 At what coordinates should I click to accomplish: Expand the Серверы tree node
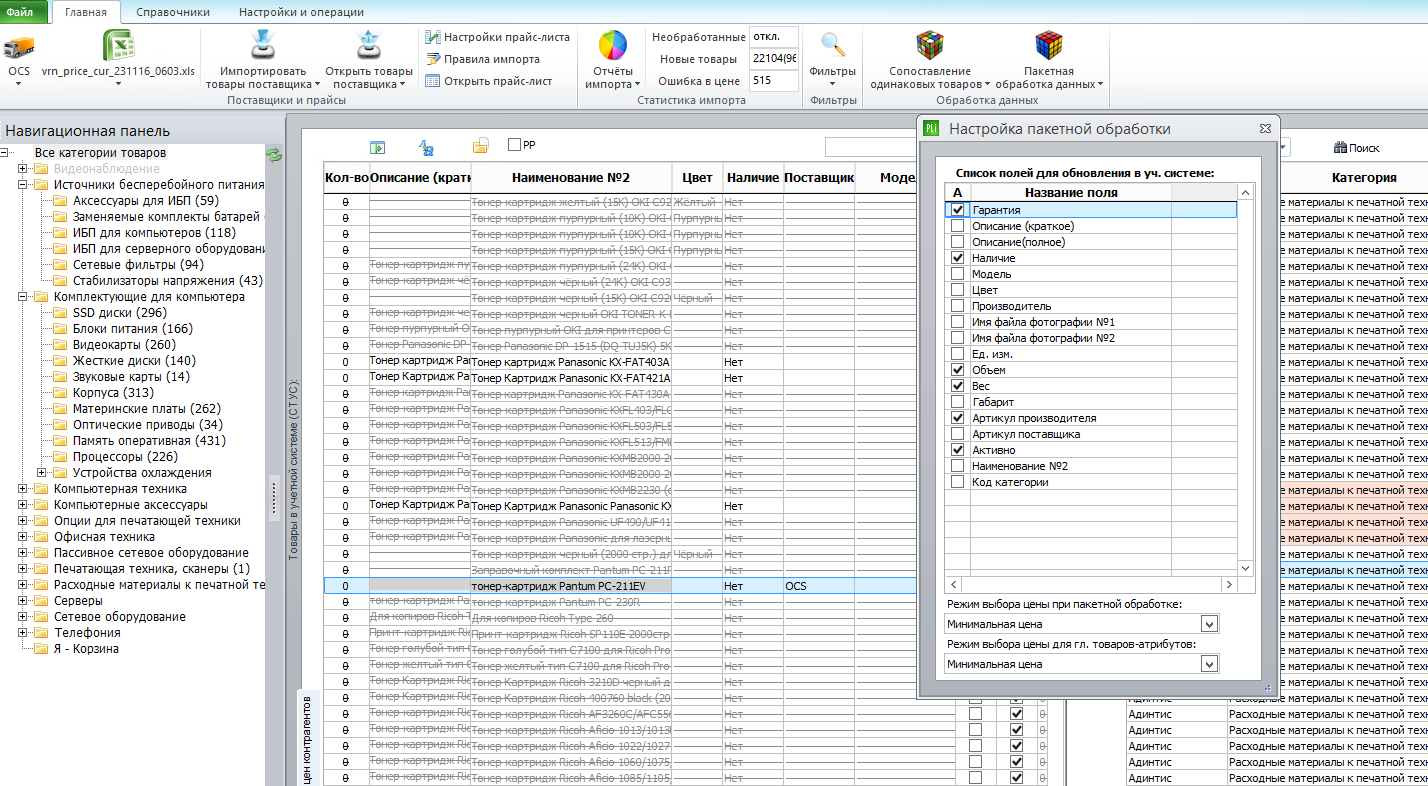[x=23, y=601]
